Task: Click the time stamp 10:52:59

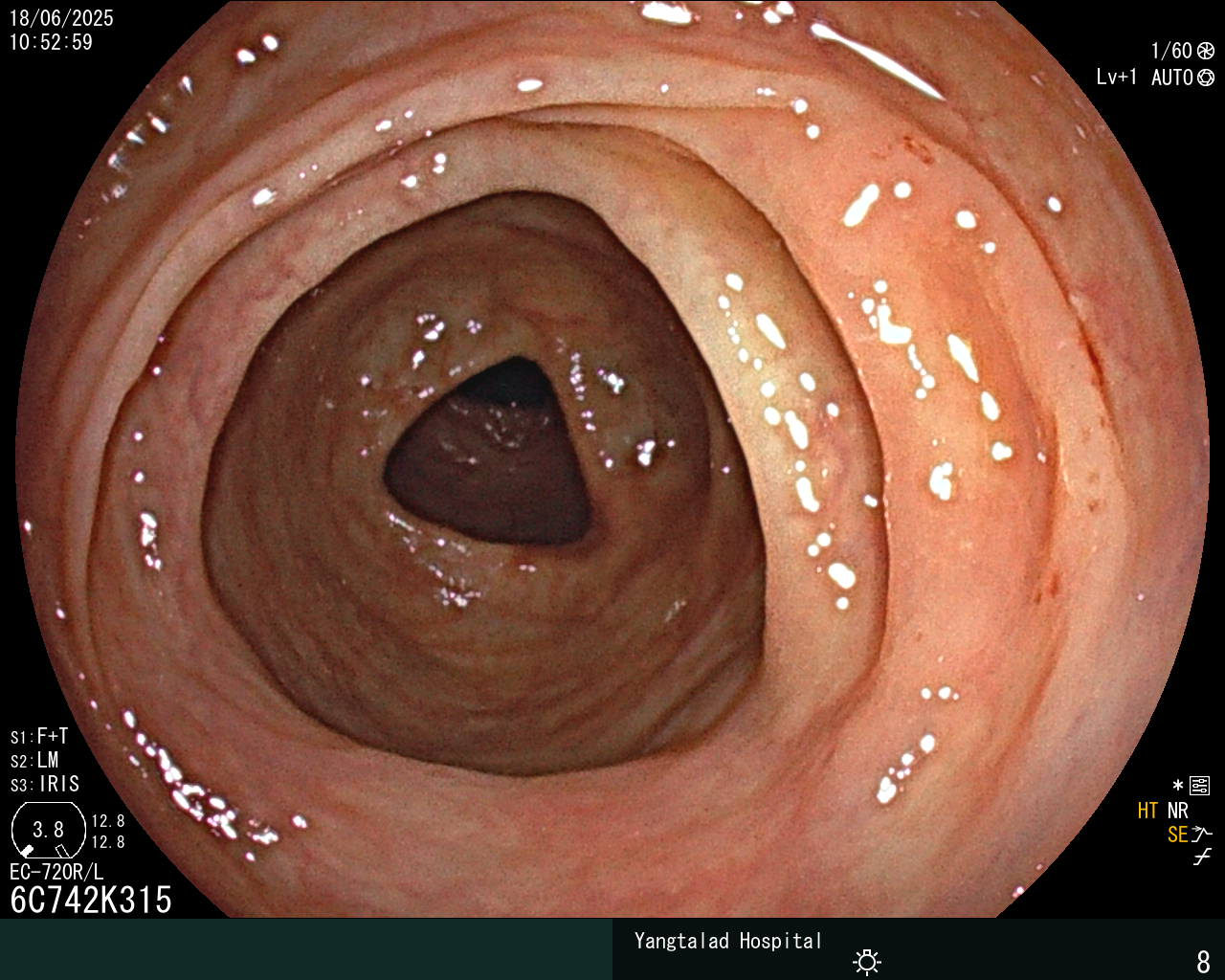Action: (x=51, y=42)
